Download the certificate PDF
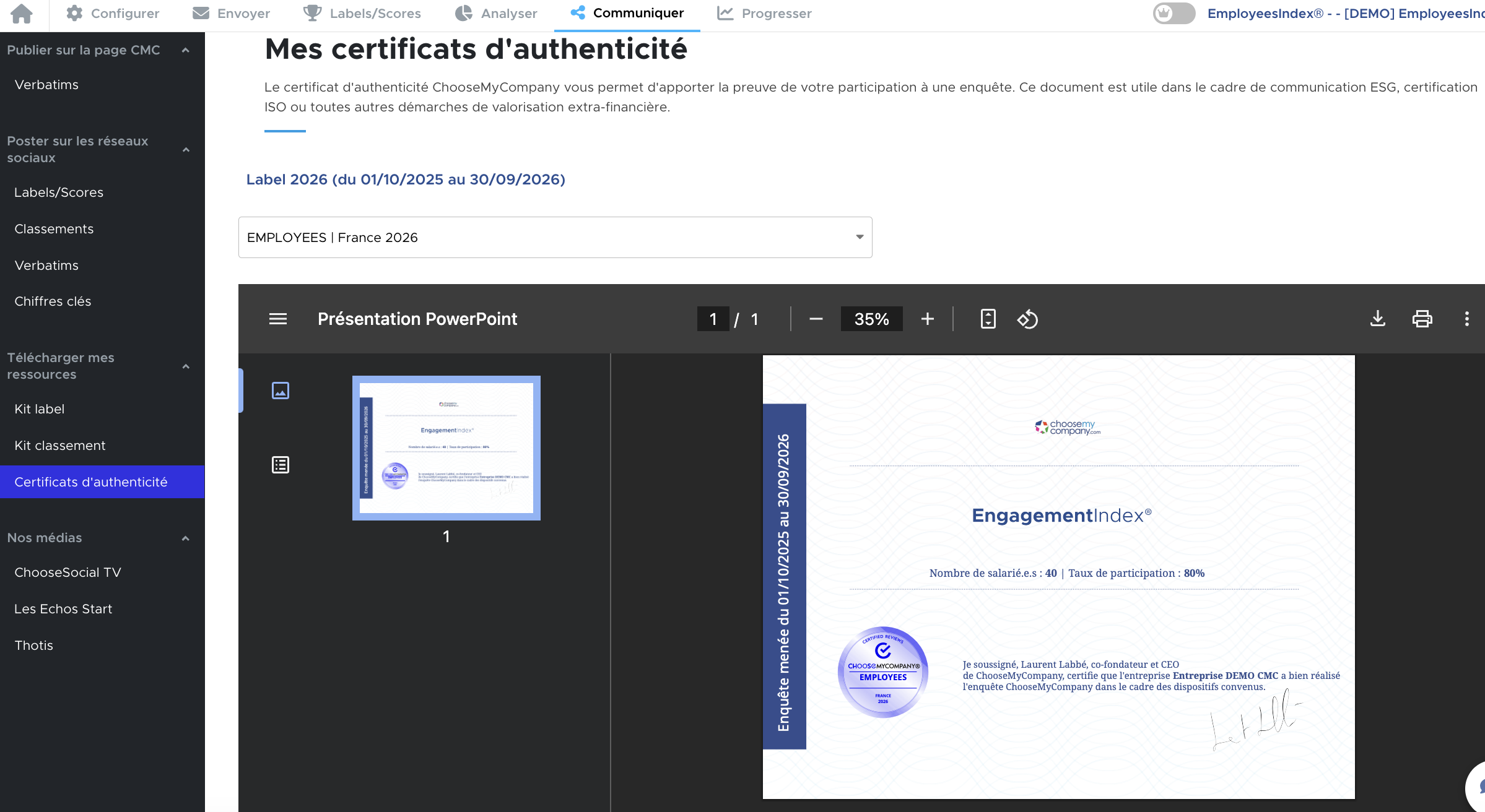 (x=1377, y=319)
